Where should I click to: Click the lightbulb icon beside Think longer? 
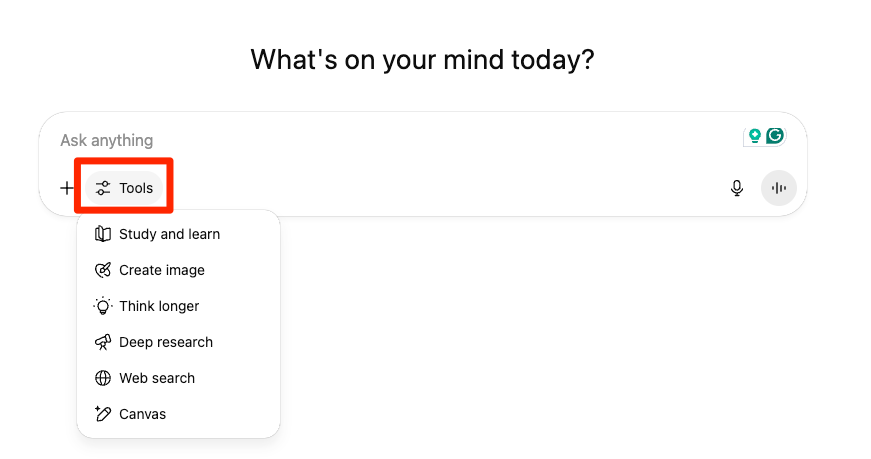pyautogui.click(x=102, y=306)
